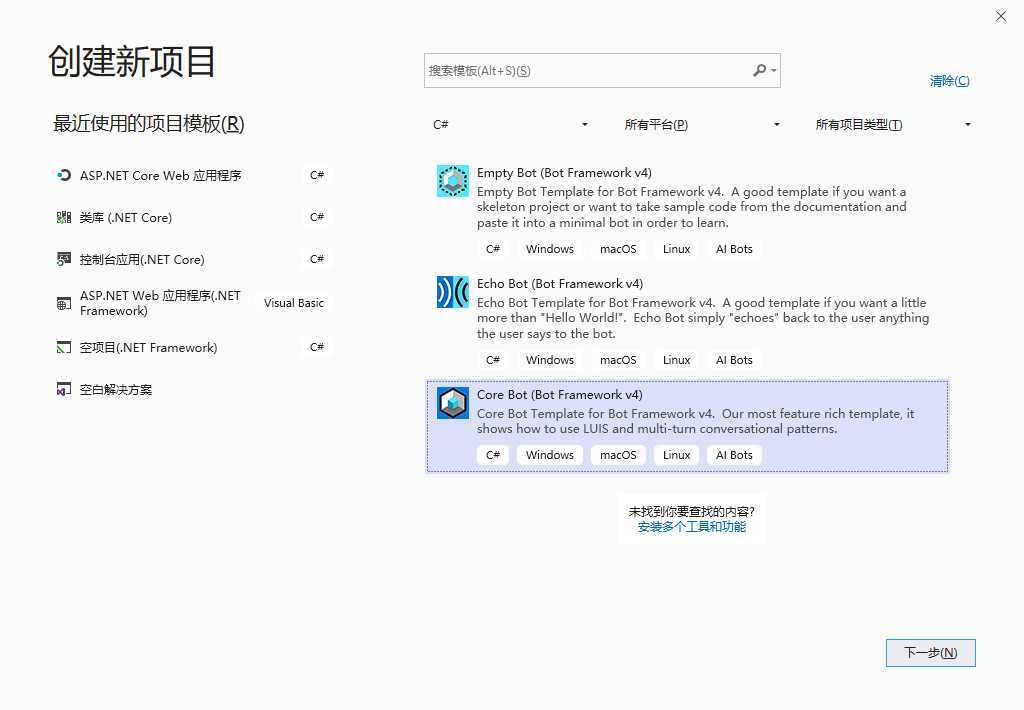The image size is (1024, 710).
Task: Choose recent template 控制台应用(.NET Core)
Action: coord(193,259)
